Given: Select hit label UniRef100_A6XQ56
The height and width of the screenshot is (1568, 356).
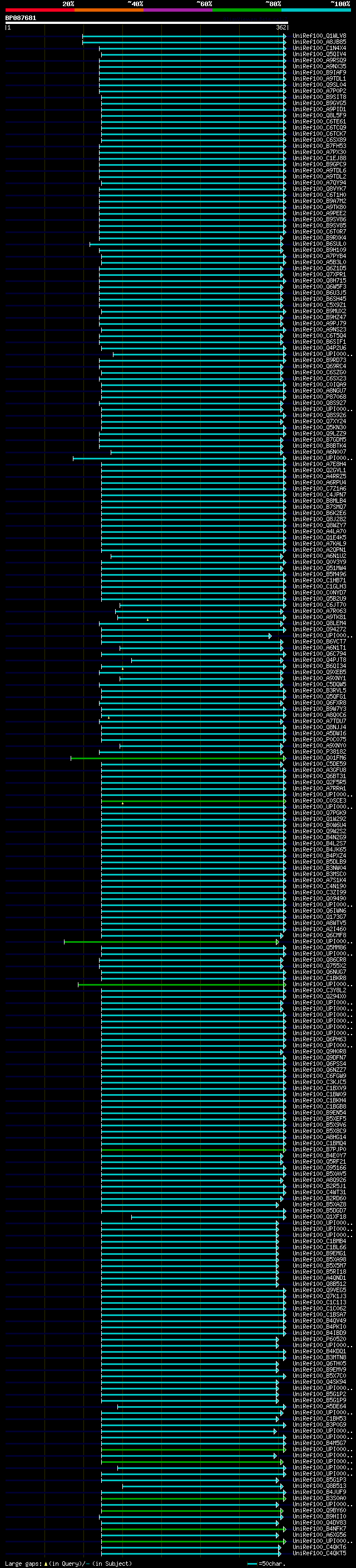Looking at the screenshot, I should (x=319, y=1535).
